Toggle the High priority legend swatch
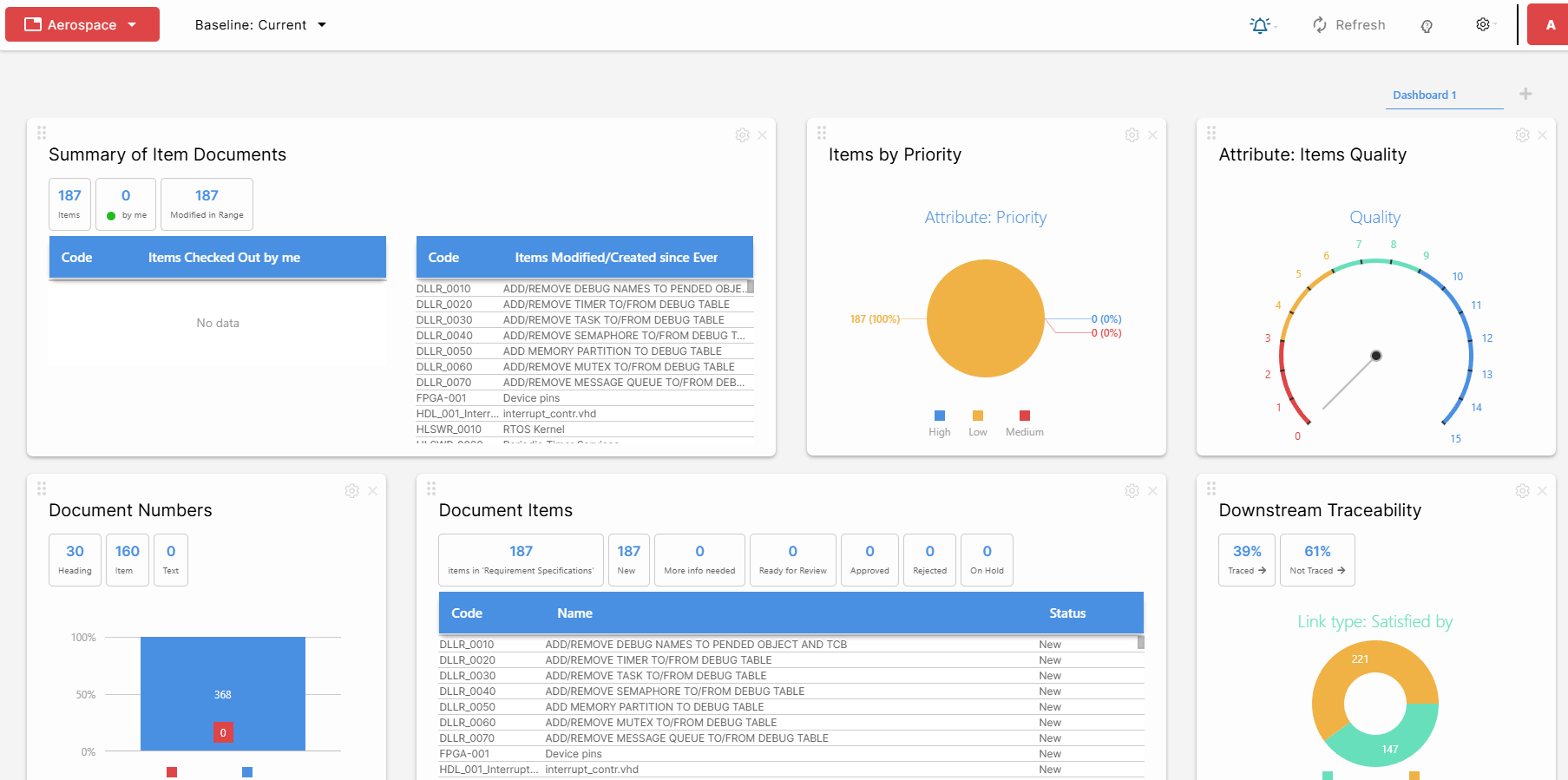This screenshot has width=1568, height=780. 940,416
